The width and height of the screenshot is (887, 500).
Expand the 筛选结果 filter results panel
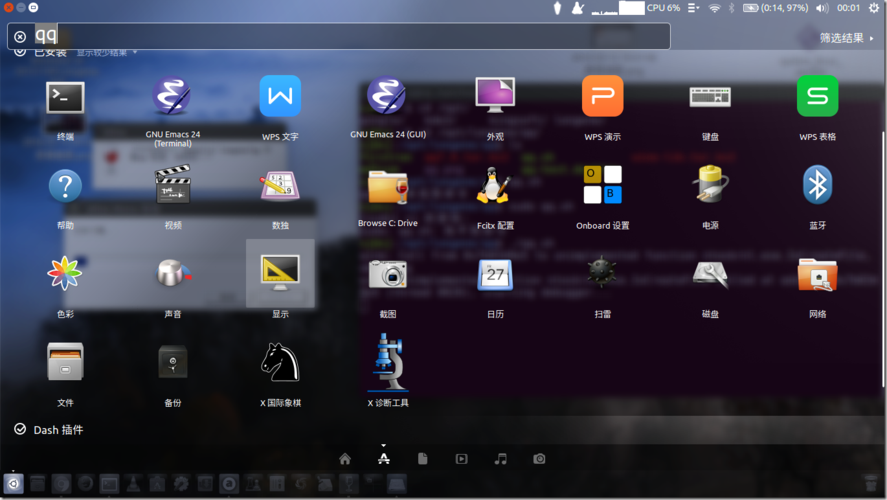coord(847,38)
